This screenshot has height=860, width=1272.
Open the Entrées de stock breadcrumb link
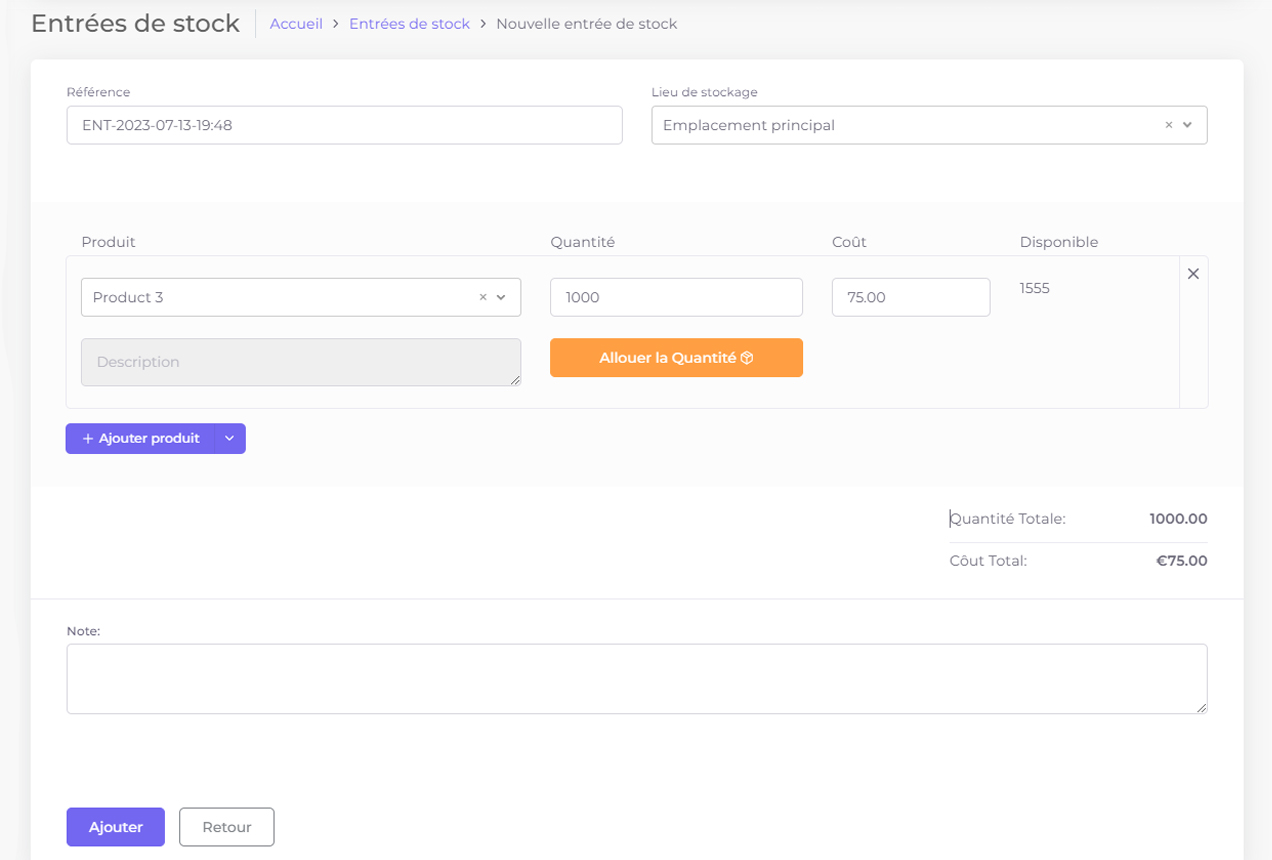tap(409, 24)
